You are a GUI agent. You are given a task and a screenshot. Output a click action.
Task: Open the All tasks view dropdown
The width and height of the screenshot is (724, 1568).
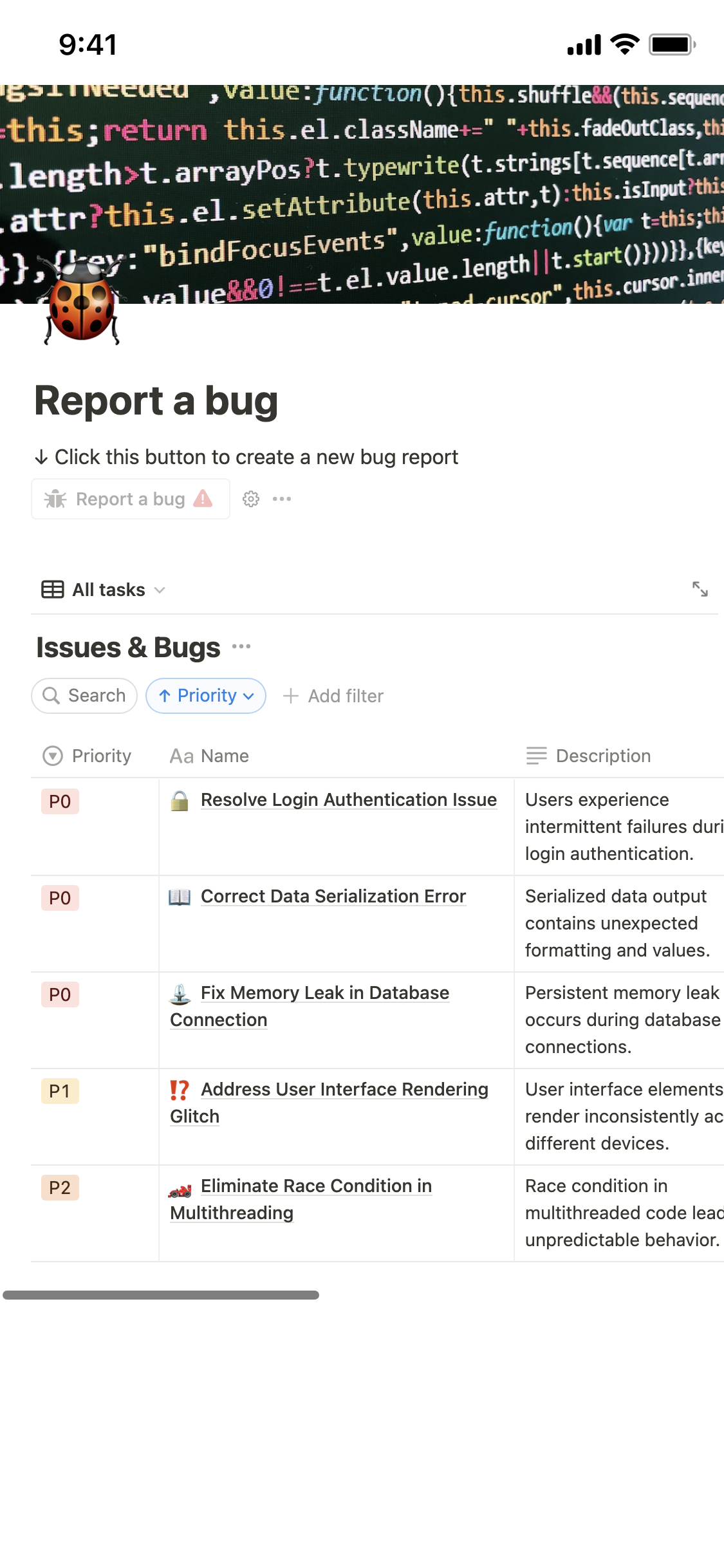[104, 590]
